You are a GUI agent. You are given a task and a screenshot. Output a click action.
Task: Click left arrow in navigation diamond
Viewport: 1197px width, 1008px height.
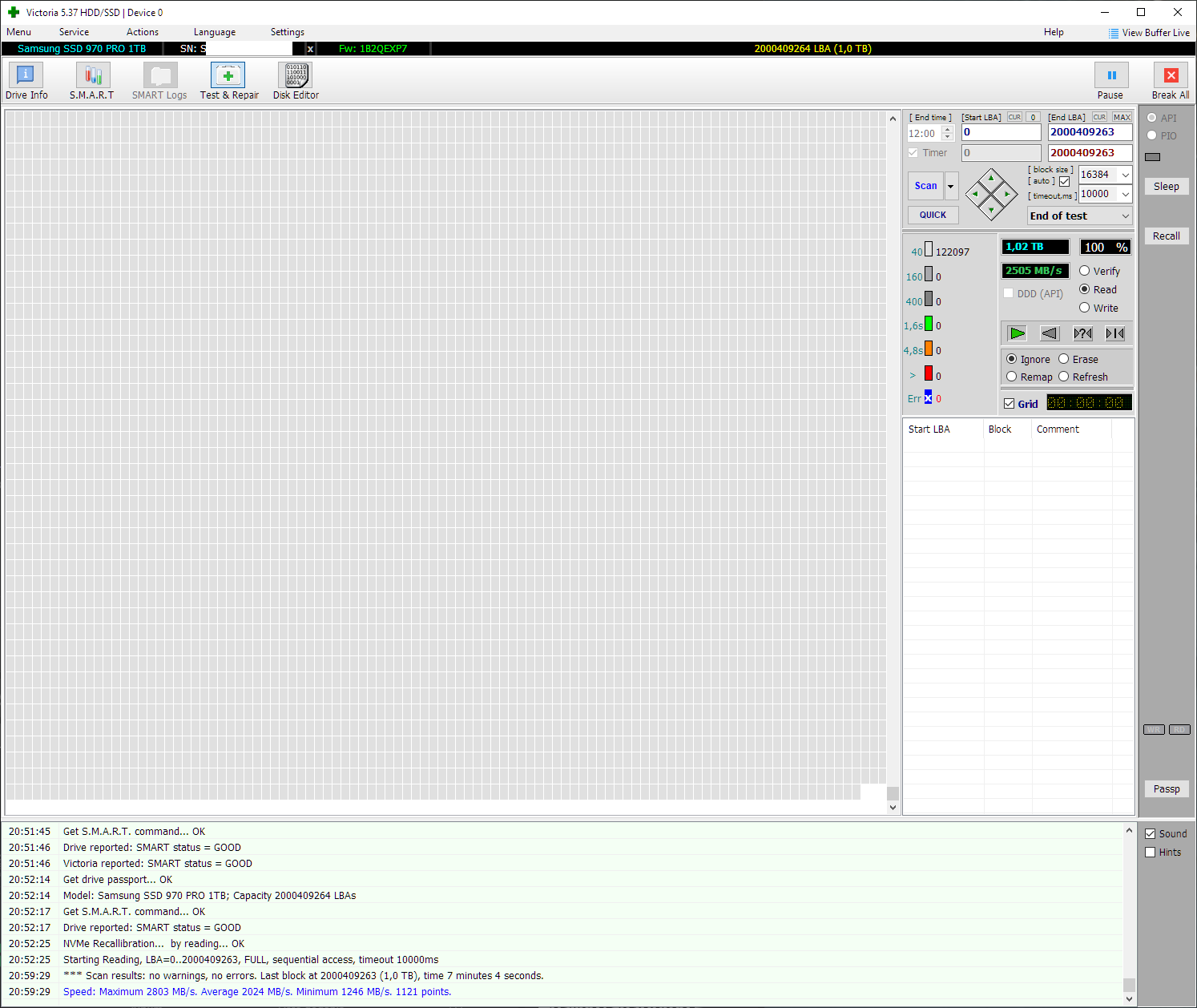[975, 194]
